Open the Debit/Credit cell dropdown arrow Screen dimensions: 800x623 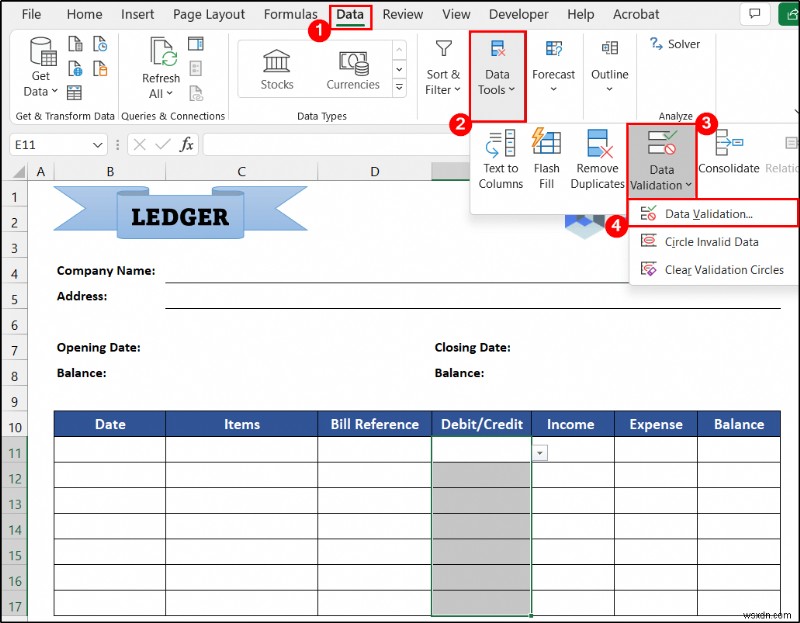(x=539, y=452)
